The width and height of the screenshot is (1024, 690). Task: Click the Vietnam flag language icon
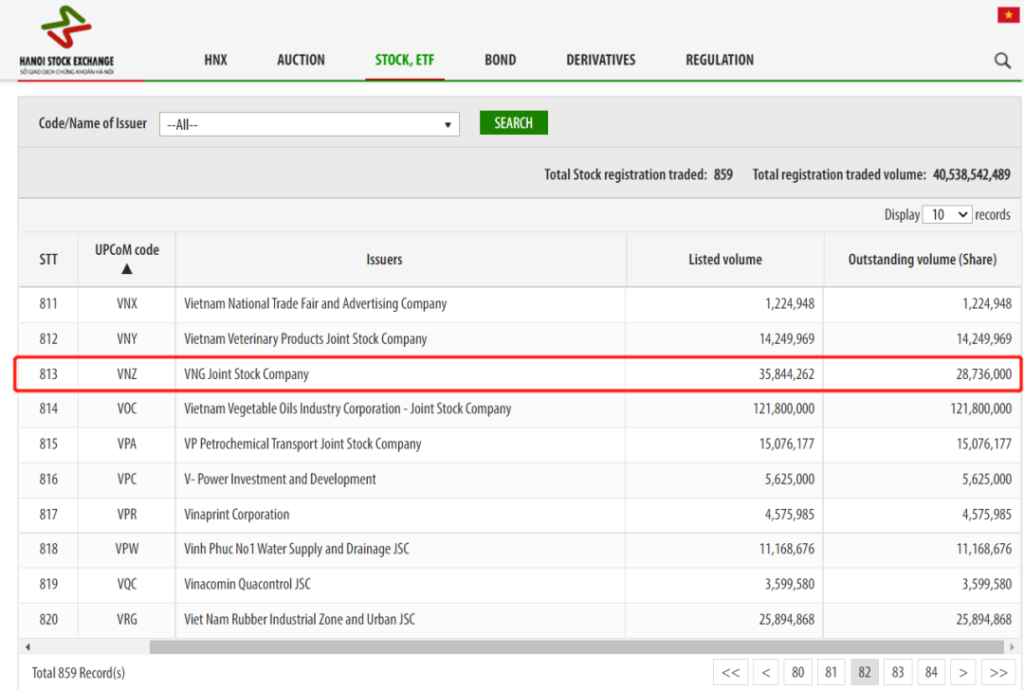pyautogui.click(x=1008, y=14)
